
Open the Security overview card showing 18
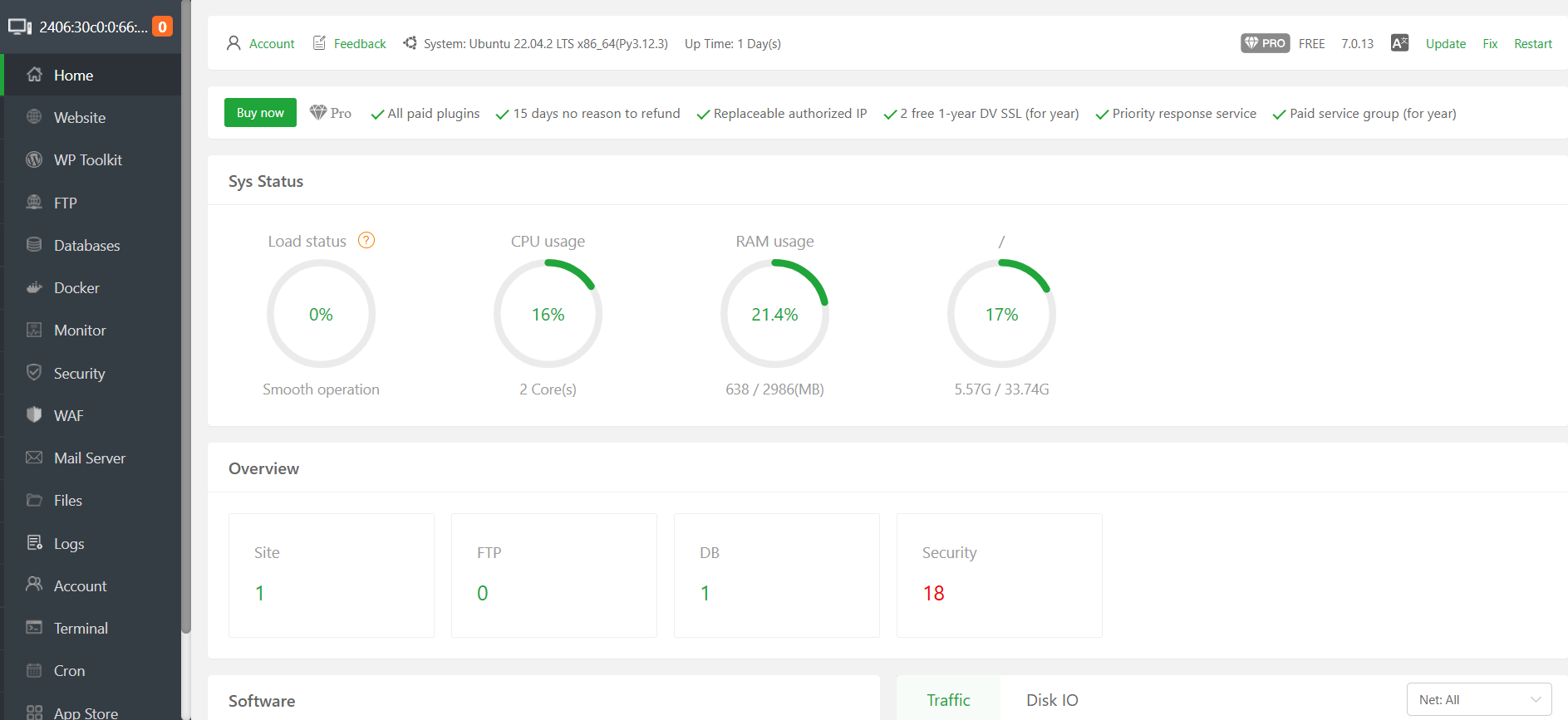tap(999, 575)
